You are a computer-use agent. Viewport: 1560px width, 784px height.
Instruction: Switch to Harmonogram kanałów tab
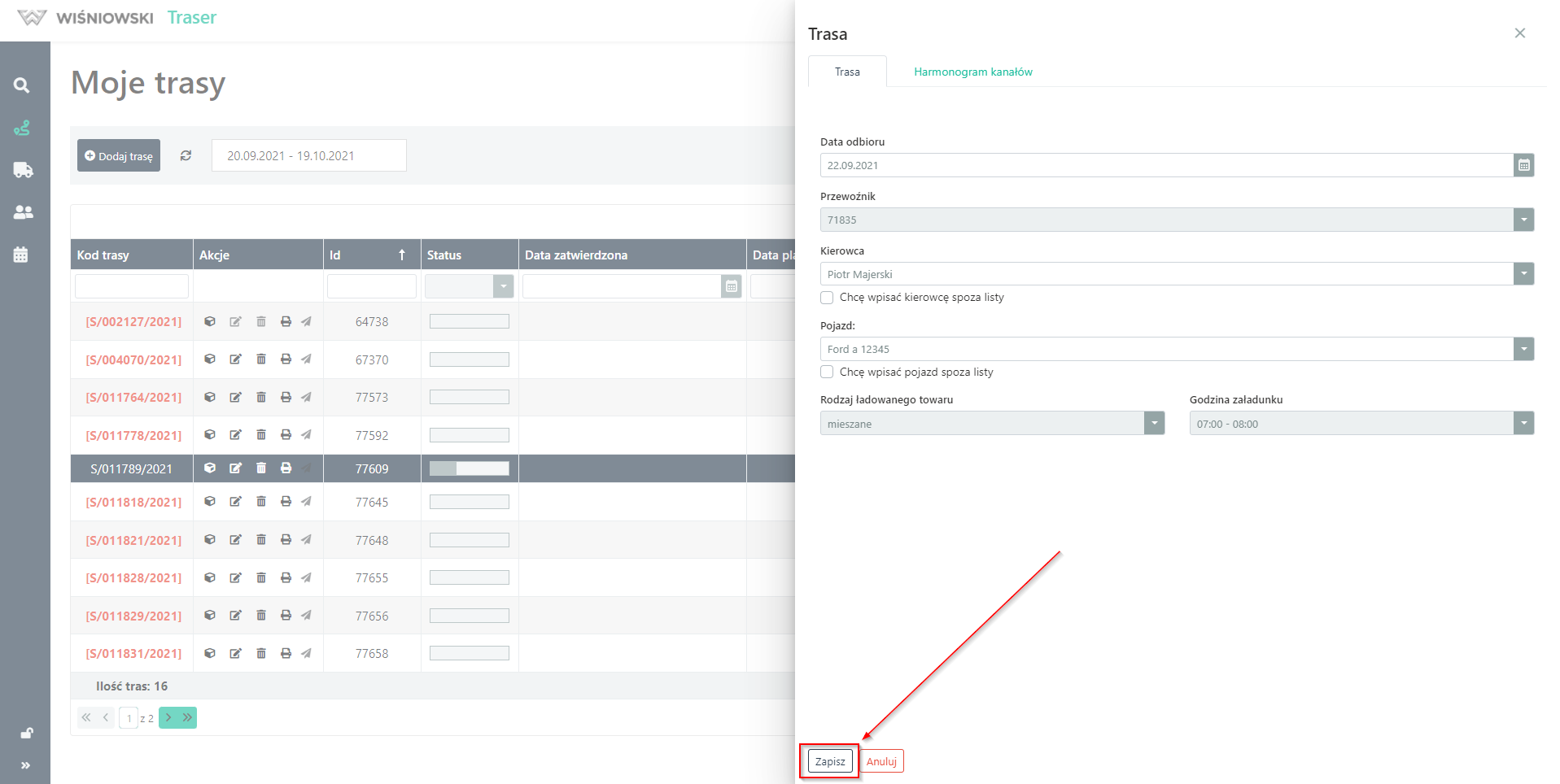point(972,72)
